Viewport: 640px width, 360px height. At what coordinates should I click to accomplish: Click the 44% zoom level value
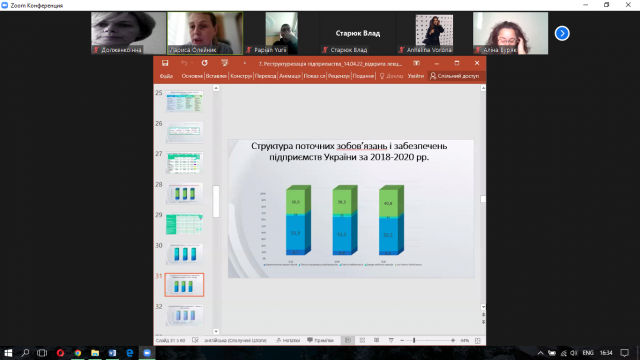click(x=464, y=340)
